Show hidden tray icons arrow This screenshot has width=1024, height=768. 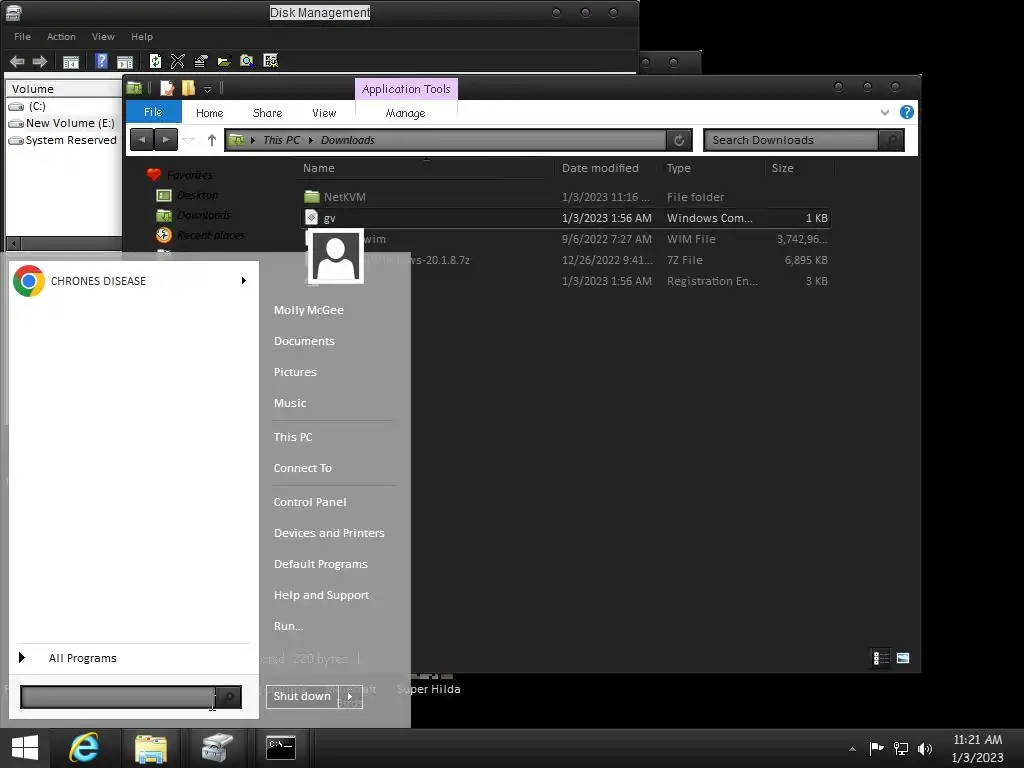[x=852, y=749]
